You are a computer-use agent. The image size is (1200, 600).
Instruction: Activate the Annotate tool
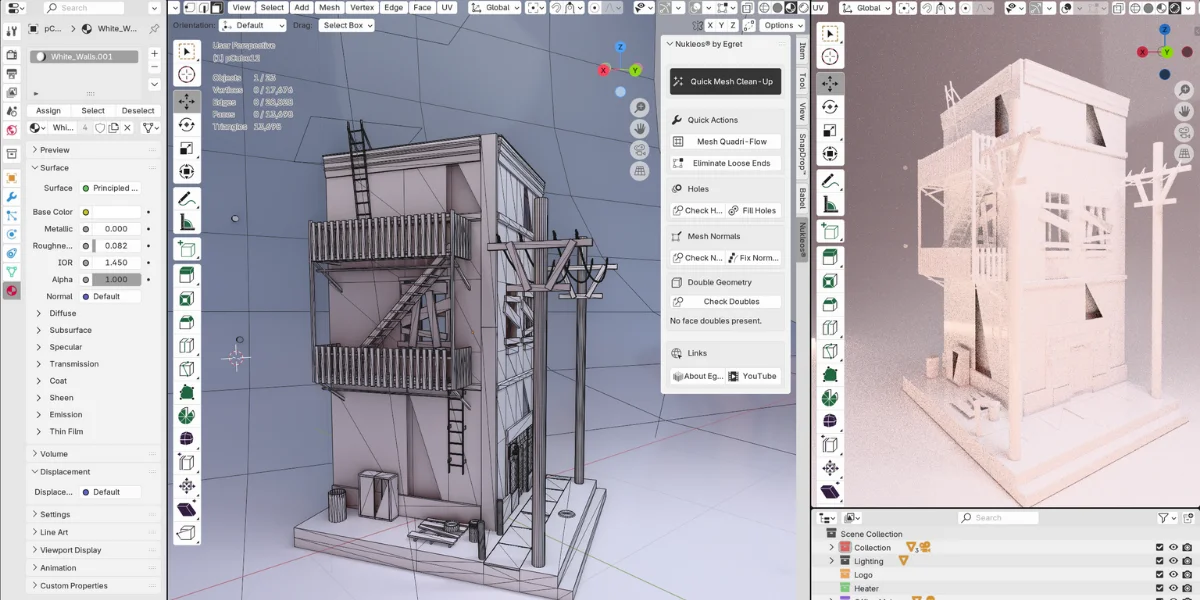187,196
